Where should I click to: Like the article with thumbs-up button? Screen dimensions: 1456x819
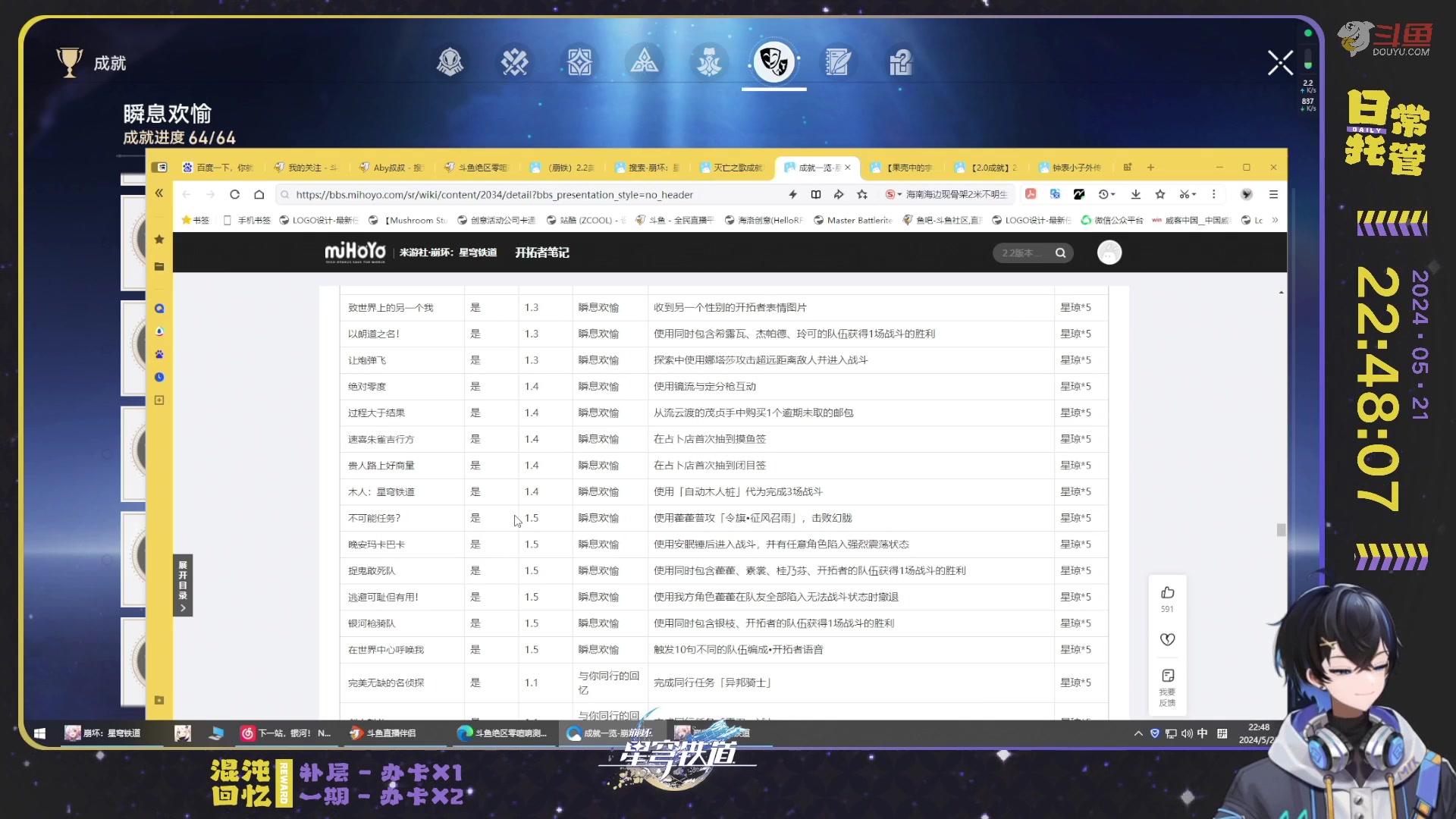(1167, 592)
